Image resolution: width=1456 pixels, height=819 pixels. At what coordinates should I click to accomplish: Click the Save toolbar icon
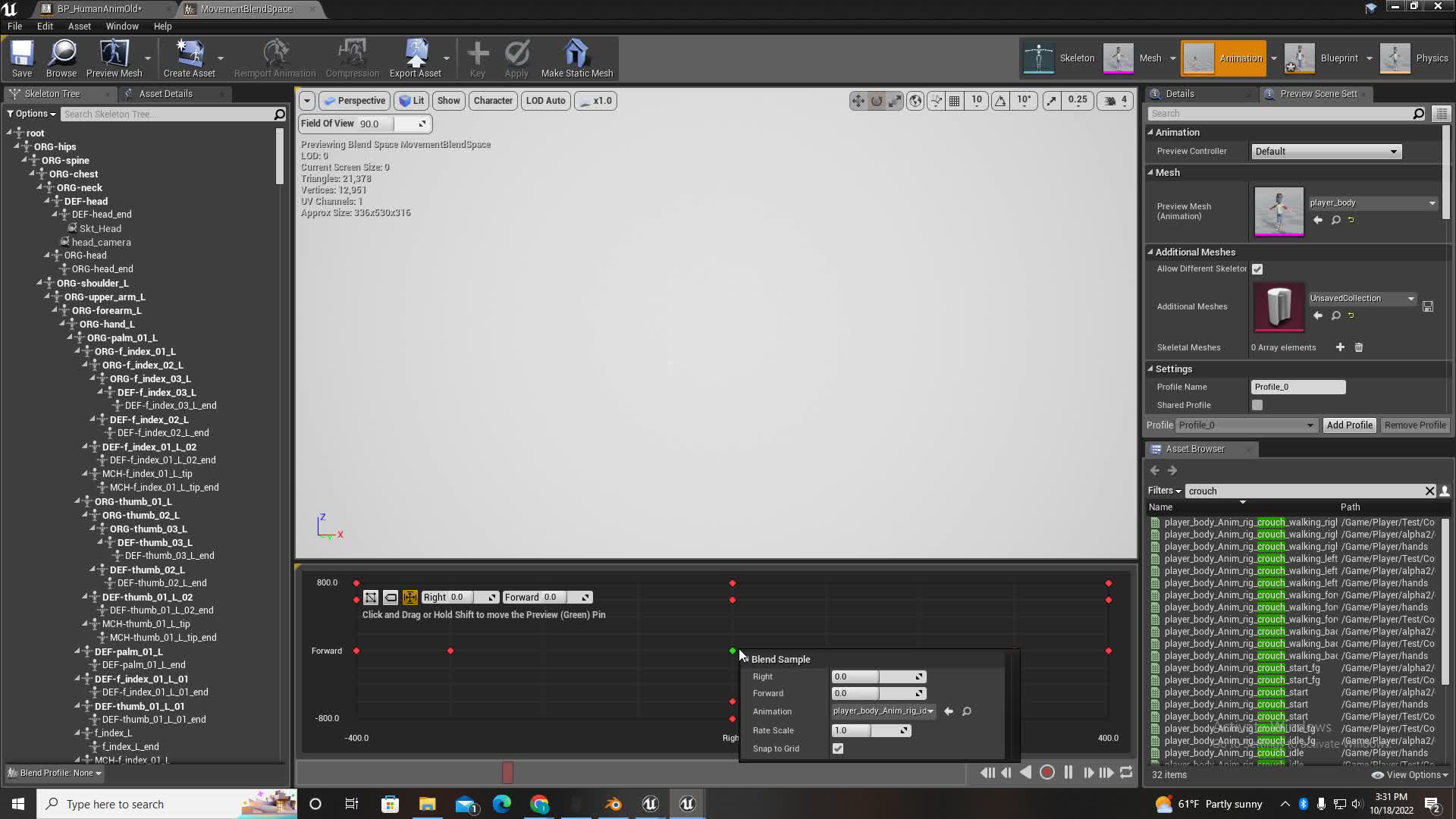[x=22, y=58]
